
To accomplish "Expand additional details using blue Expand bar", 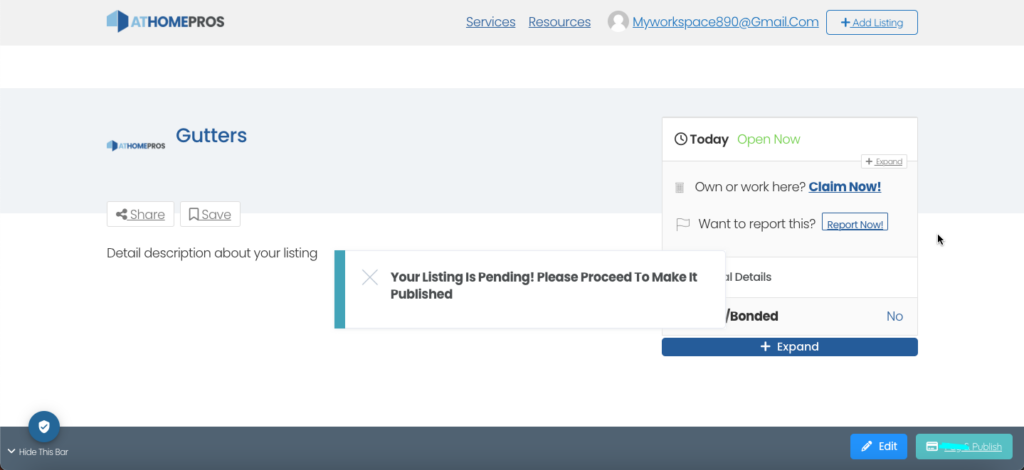I will point(789,347).
